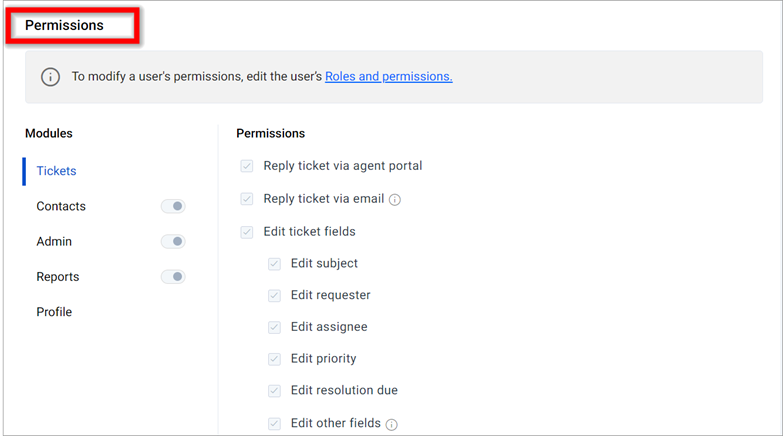Toggle the Reports module switch
This screenshot has height=436, width=783.
(x=173, y=277)
